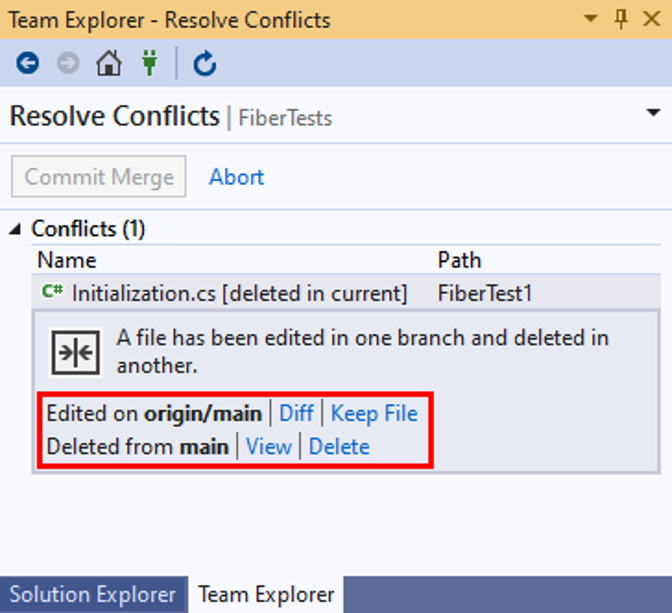Open Diff for origin/main edit
Screen dimensions: 672x613
pos(296,413)
